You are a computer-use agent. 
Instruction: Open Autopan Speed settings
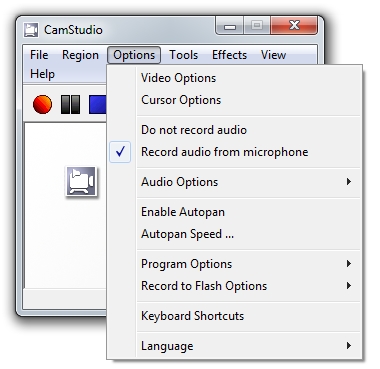coord(235,234)
